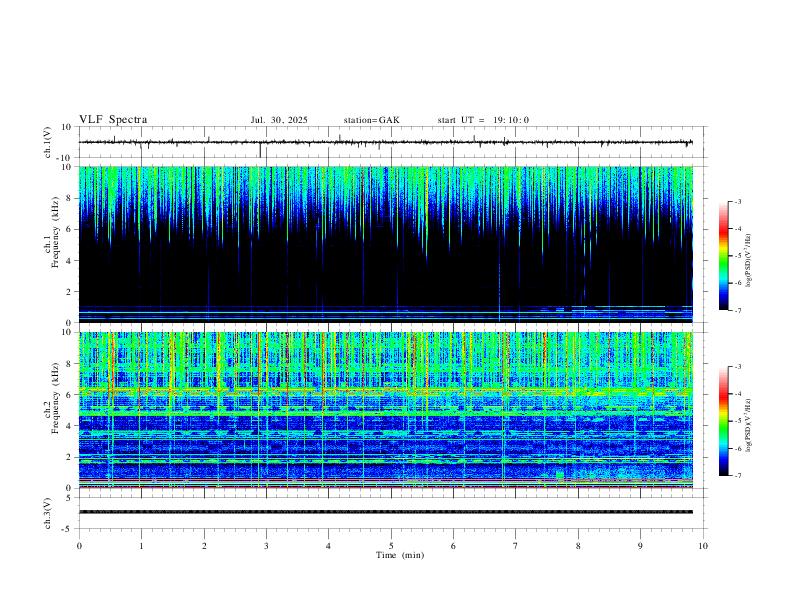Click inside the ch.1 spectrogram panel

click(385, 244)
